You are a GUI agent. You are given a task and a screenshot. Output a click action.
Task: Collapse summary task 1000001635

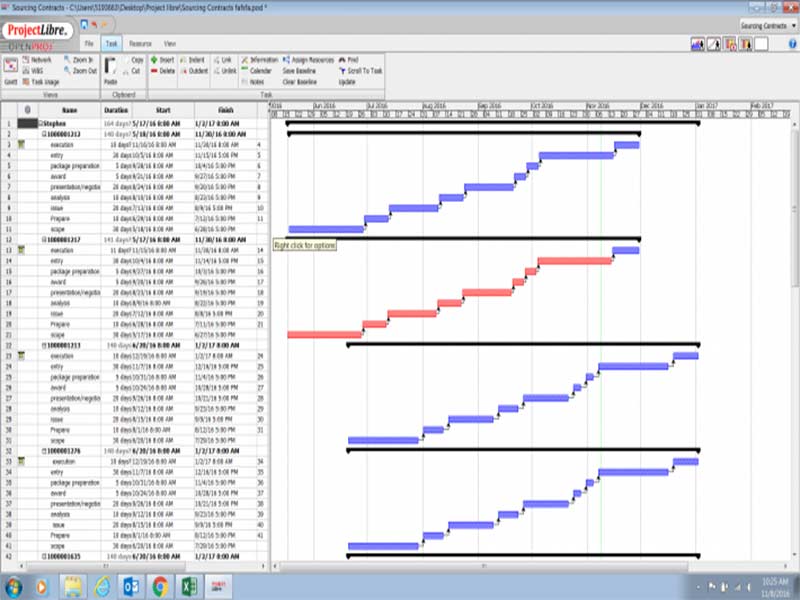(x=44, y=557)
